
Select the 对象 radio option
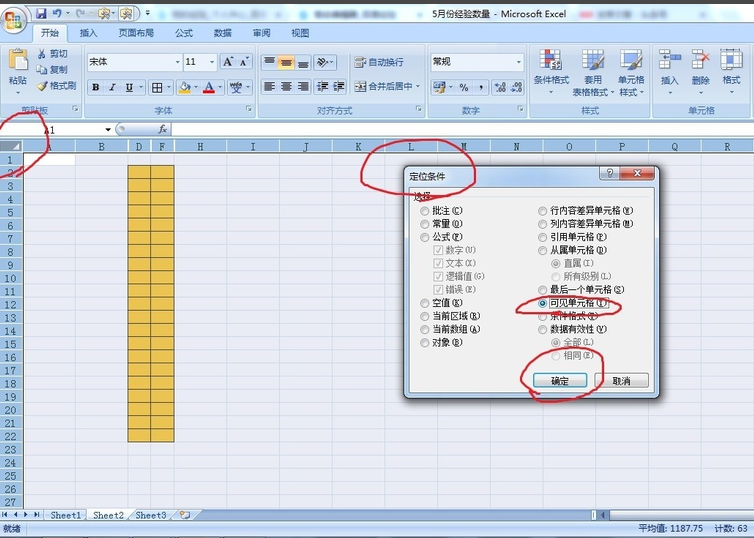425,342
